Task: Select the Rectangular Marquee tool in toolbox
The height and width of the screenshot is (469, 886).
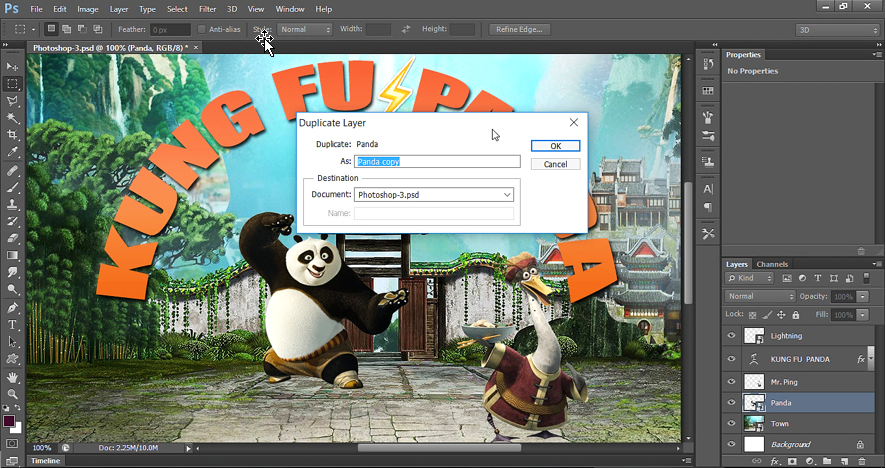Action: pos(12,84)
